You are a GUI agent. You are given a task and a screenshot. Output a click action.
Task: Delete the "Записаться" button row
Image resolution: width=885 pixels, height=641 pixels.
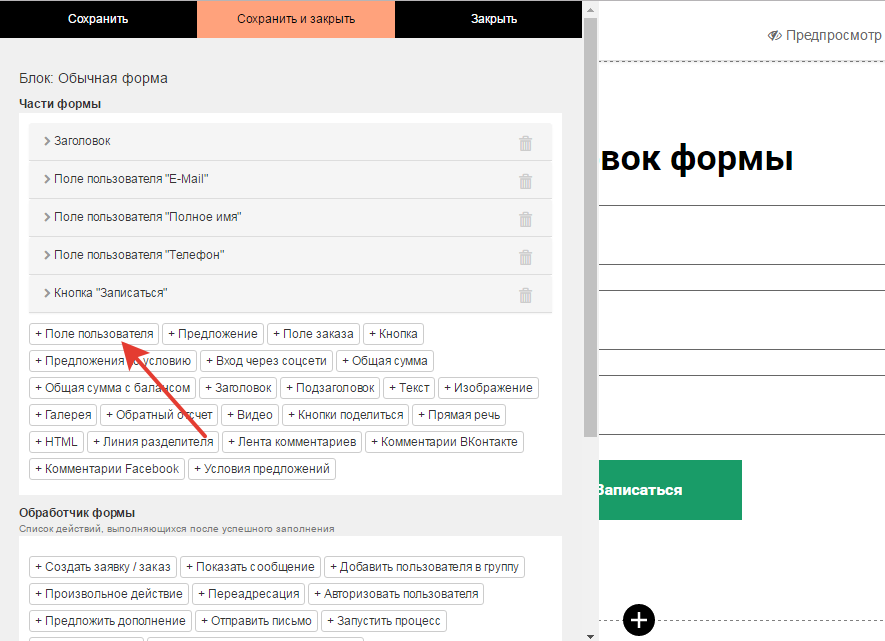pos(525,295)
